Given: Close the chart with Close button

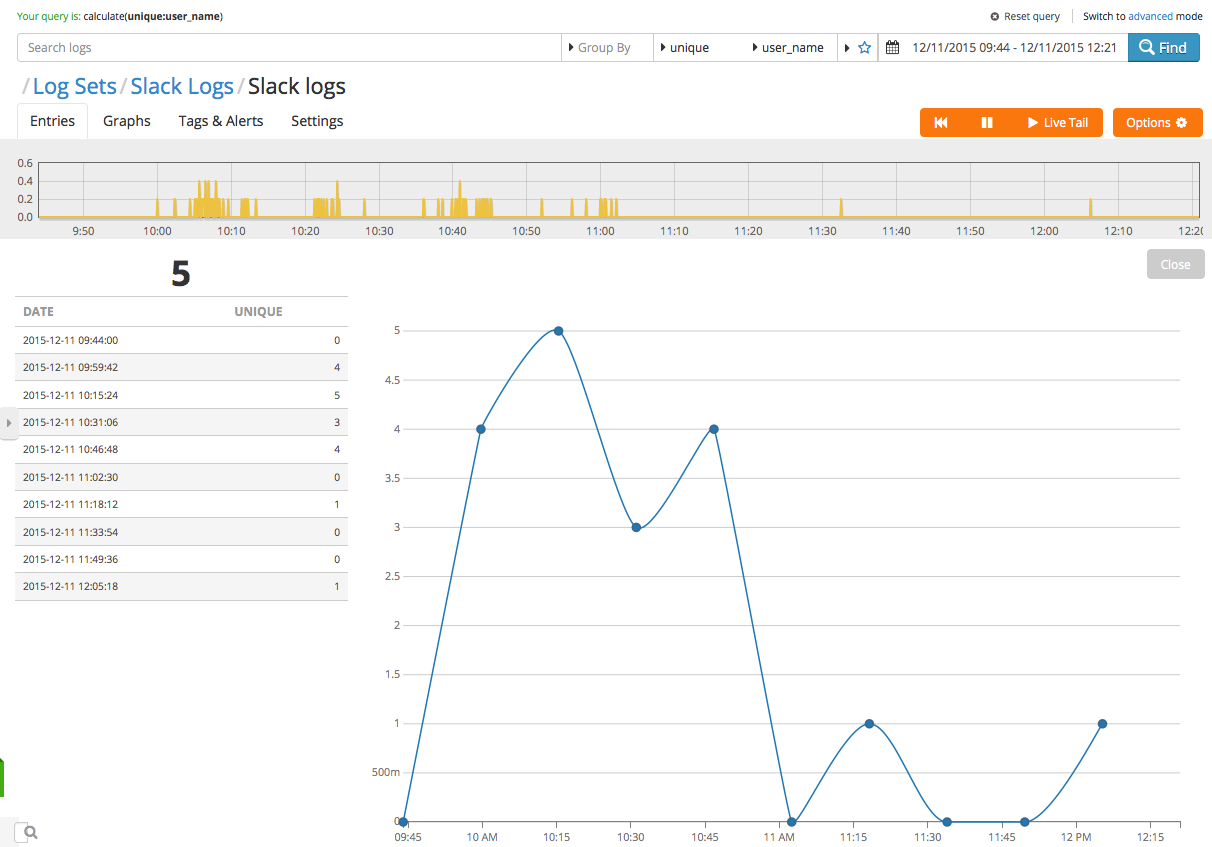Looking at the screenshot, I should coord(1175,265).
